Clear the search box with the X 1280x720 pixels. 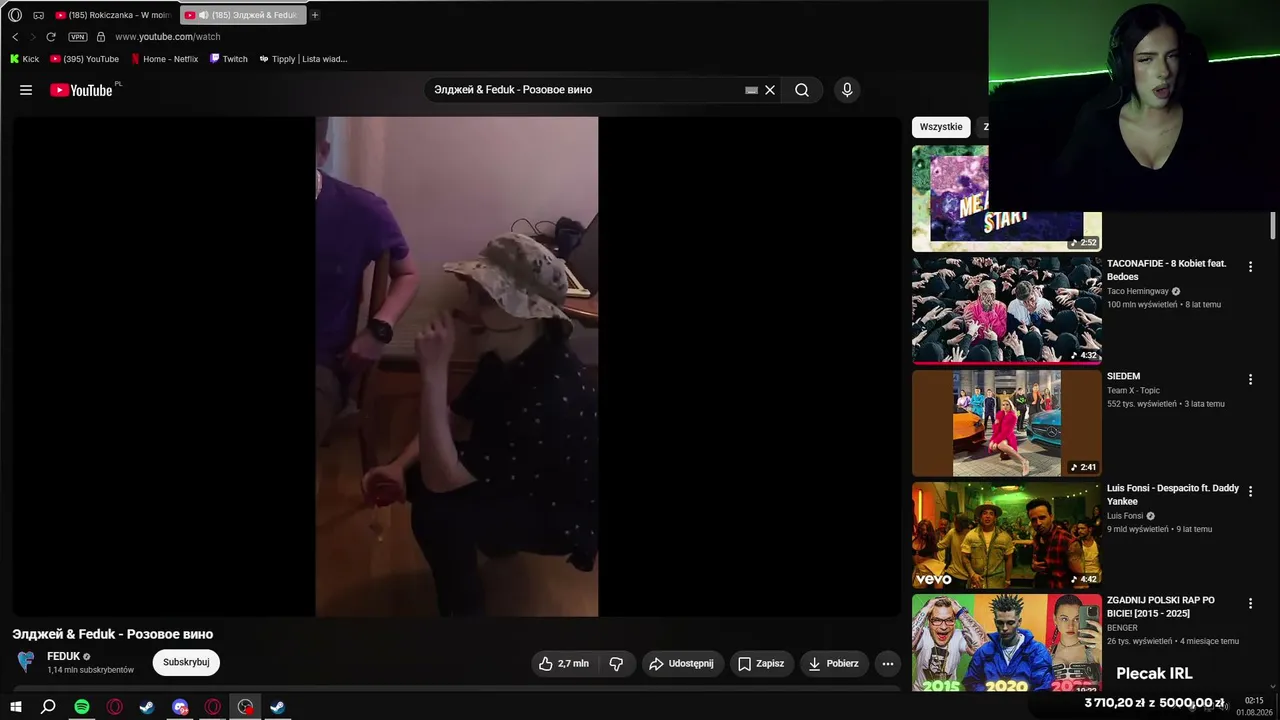pos(770,90)
